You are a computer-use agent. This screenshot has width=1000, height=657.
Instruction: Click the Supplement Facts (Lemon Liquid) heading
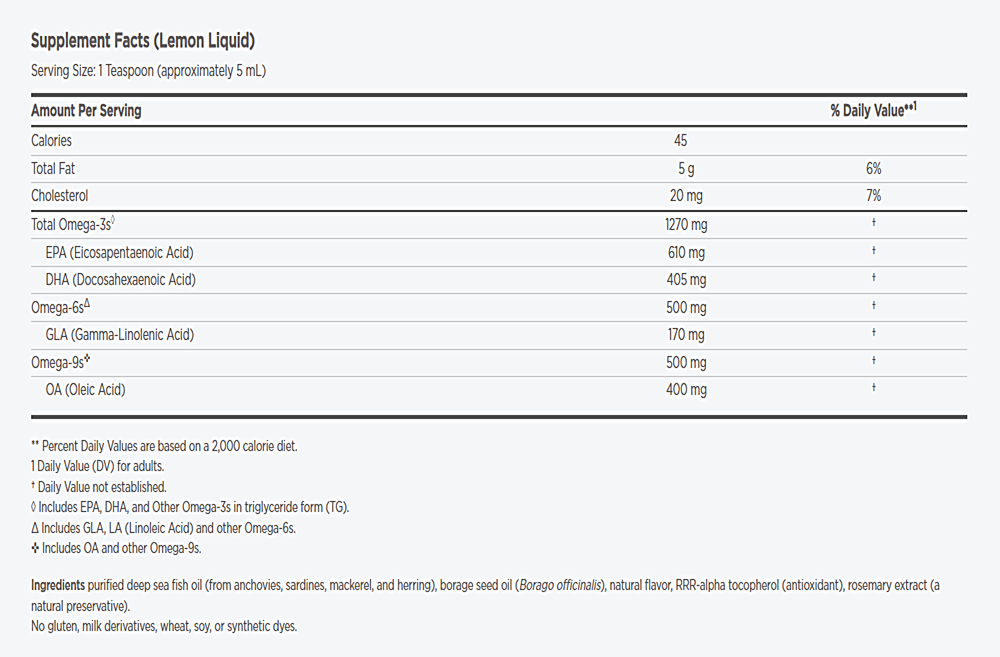(143, 41)
